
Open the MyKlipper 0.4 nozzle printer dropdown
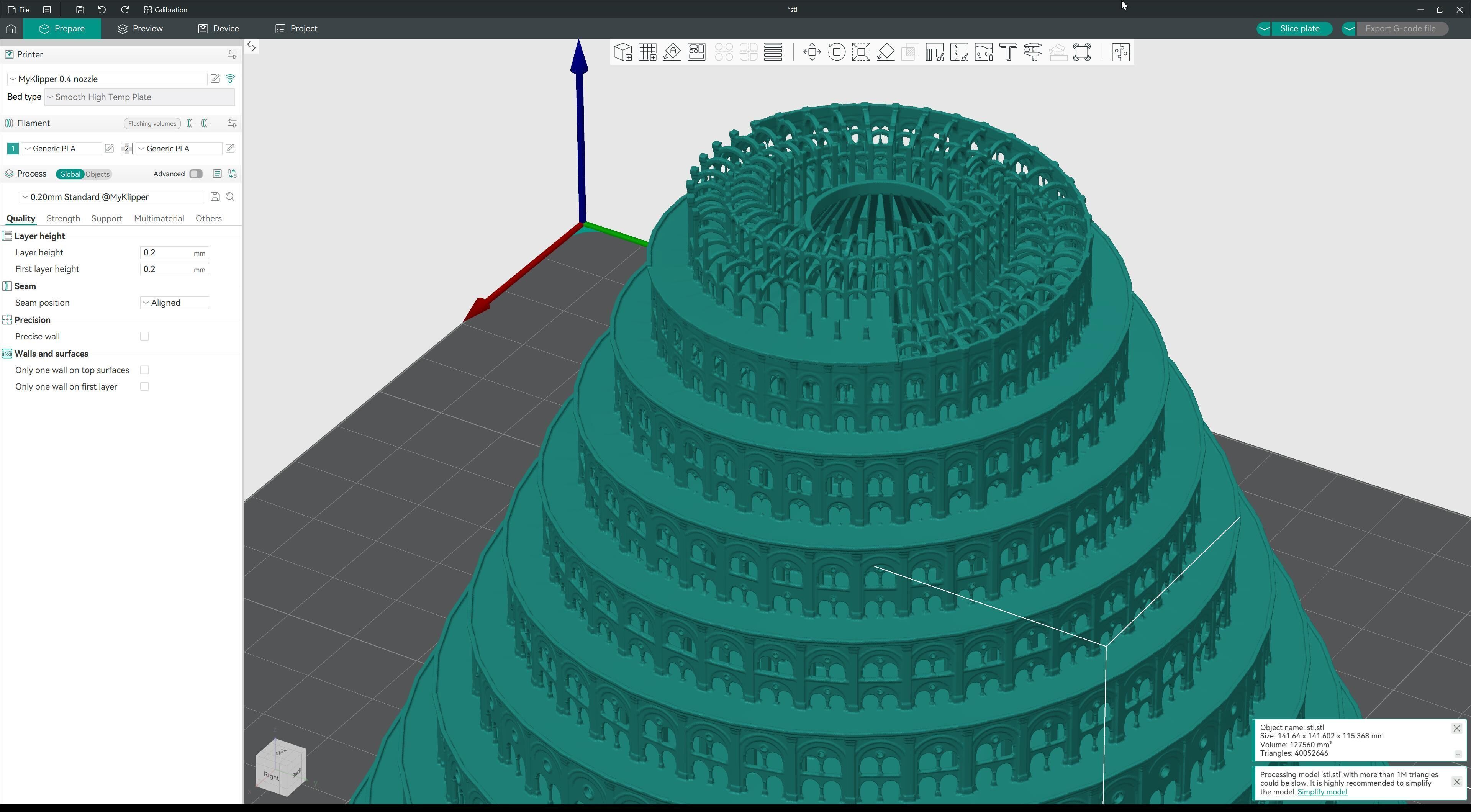point(107,79)
